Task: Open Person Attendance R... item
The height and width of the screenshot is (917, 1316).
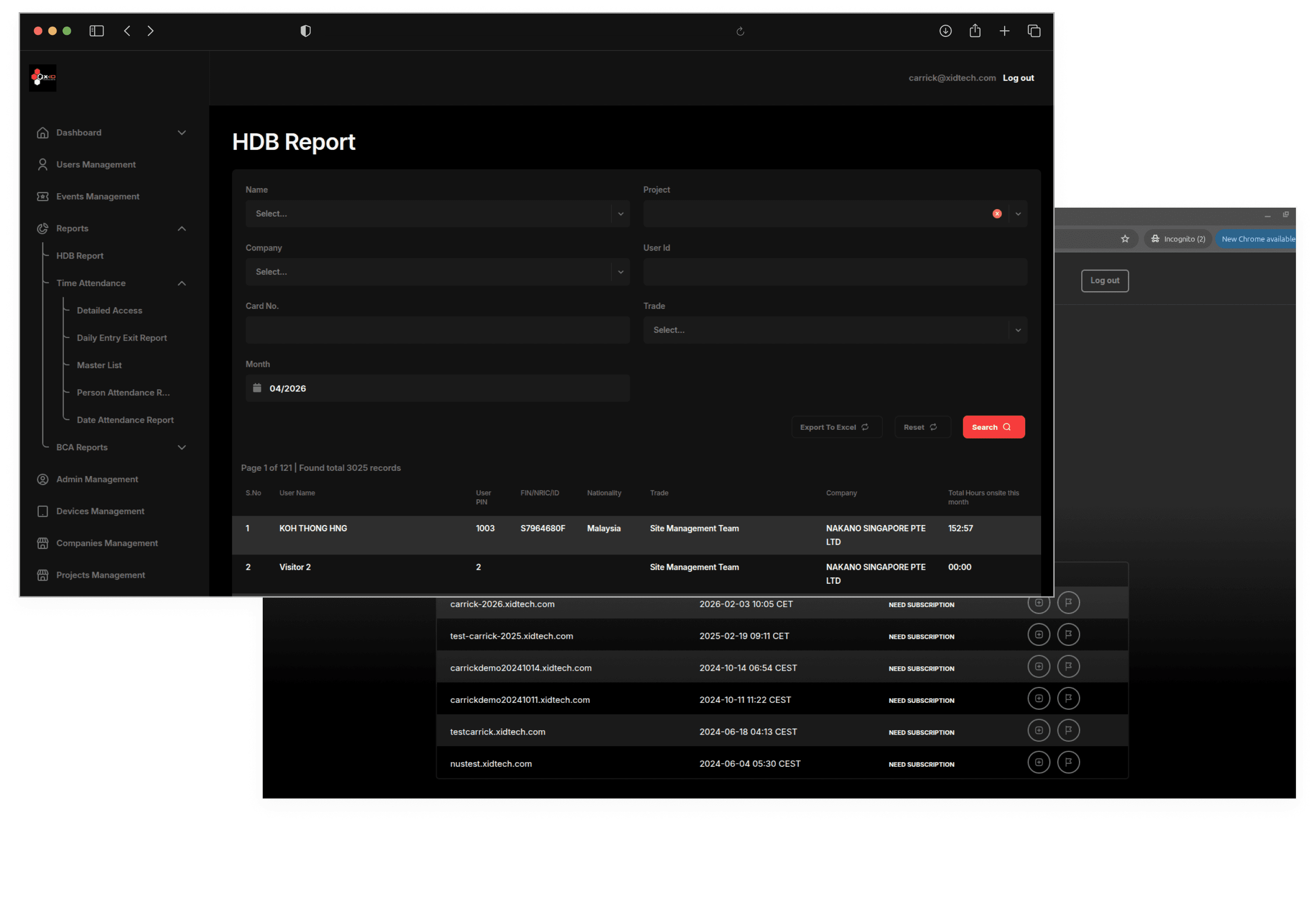Action: [x=123, y=392]
